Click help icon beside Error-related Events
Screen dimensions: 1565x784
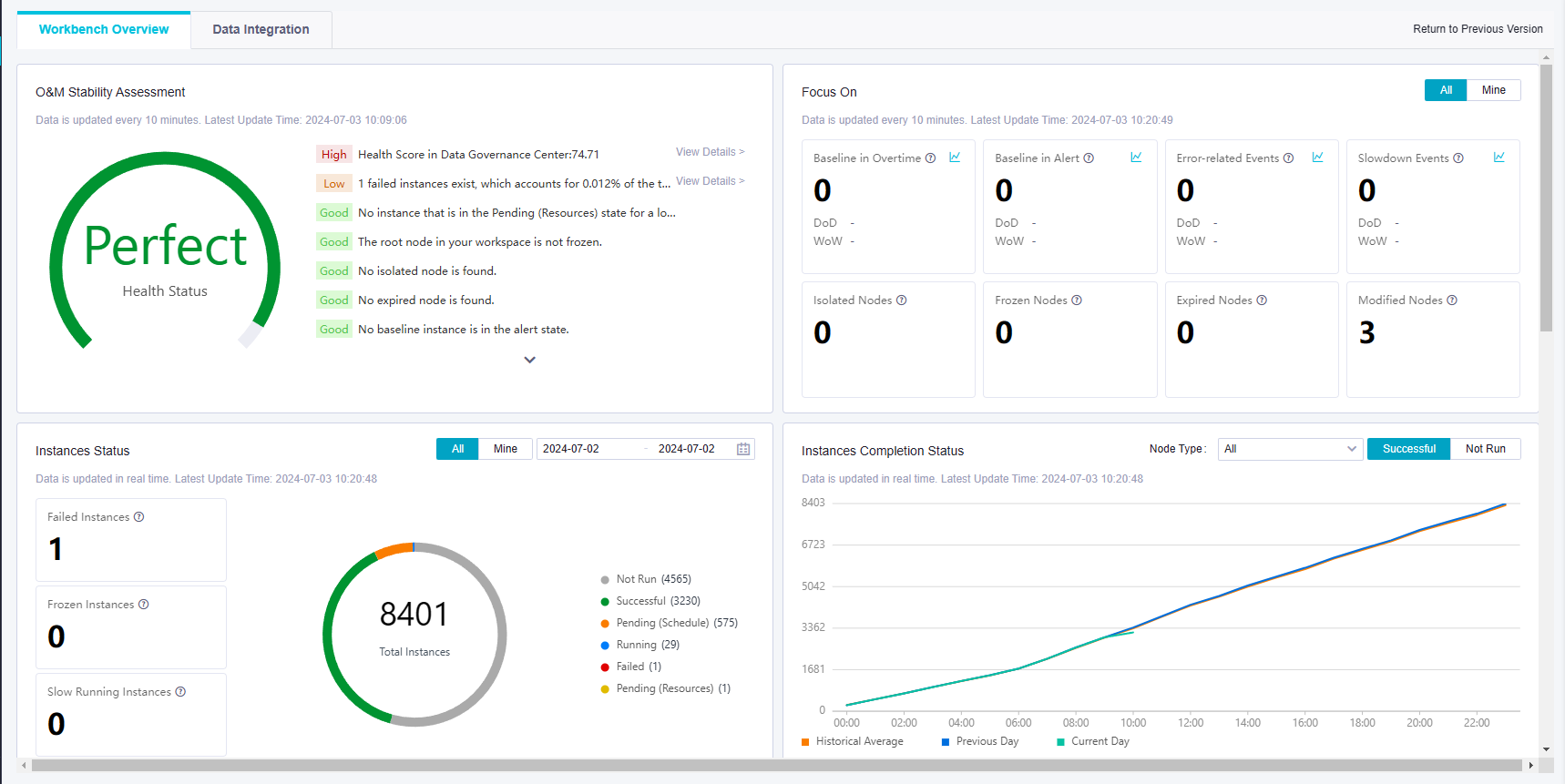[x=1288, y=158]
